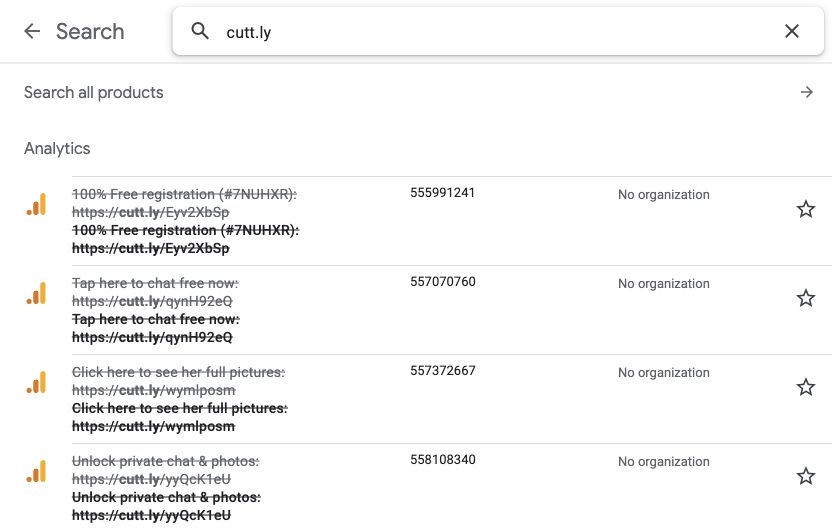
Task: Click Analytics icon for account 557070760
Action: [x=37, y=293]
